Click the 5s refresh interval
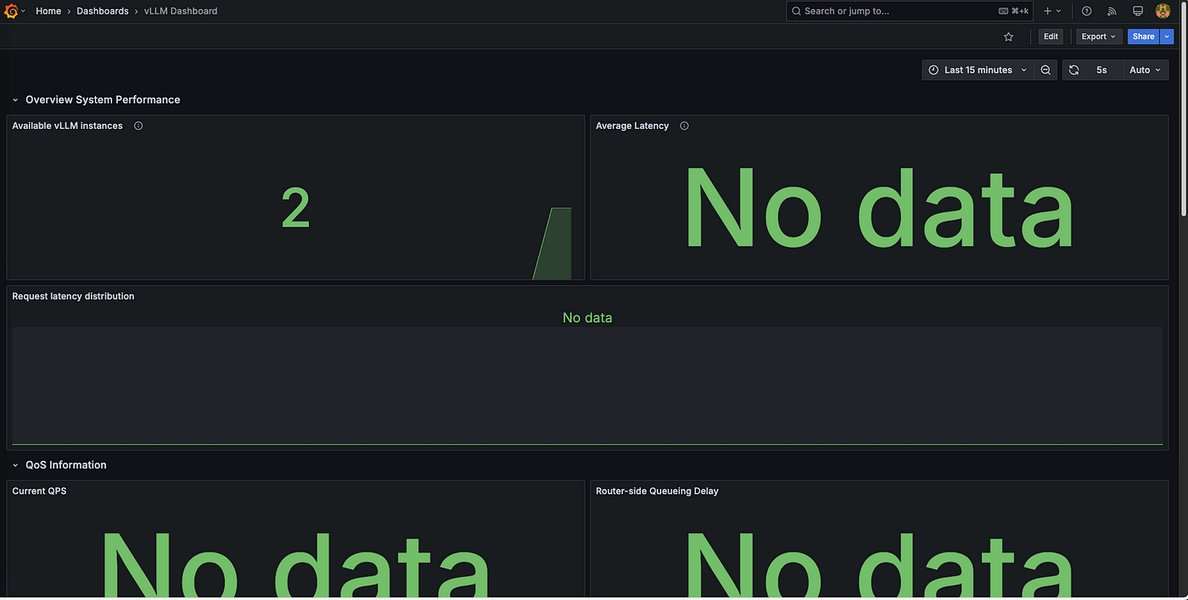Viewport: 1188px width, 600px height. 1102,70
